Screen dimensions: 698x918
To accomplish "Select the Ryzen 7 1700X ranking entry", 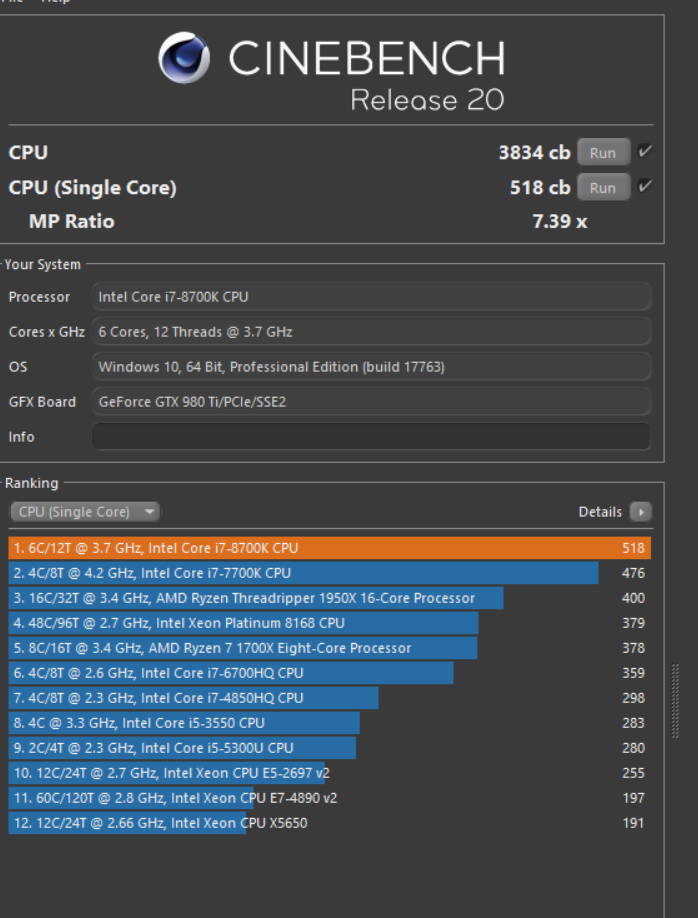I will [x=243, y=648].
